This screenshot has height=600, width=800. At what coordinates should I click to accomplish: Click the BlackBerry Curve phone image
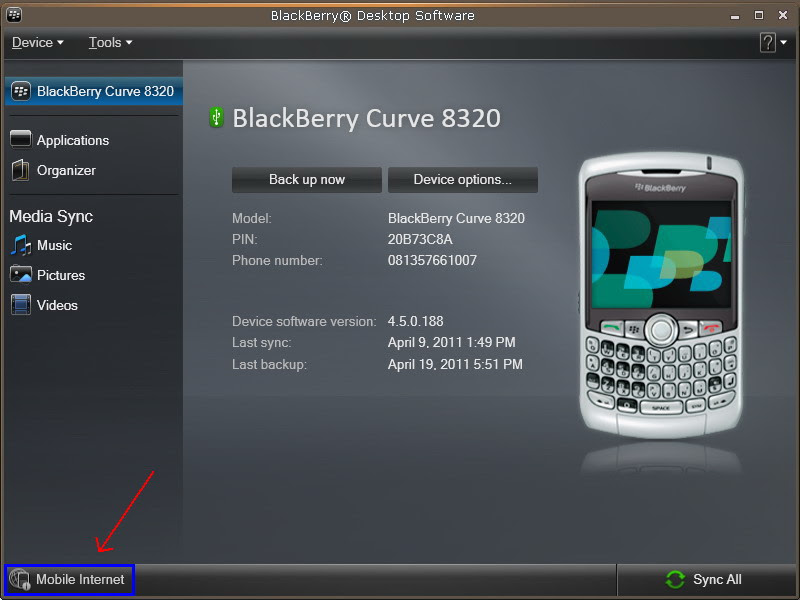click(x=661, y=295)
